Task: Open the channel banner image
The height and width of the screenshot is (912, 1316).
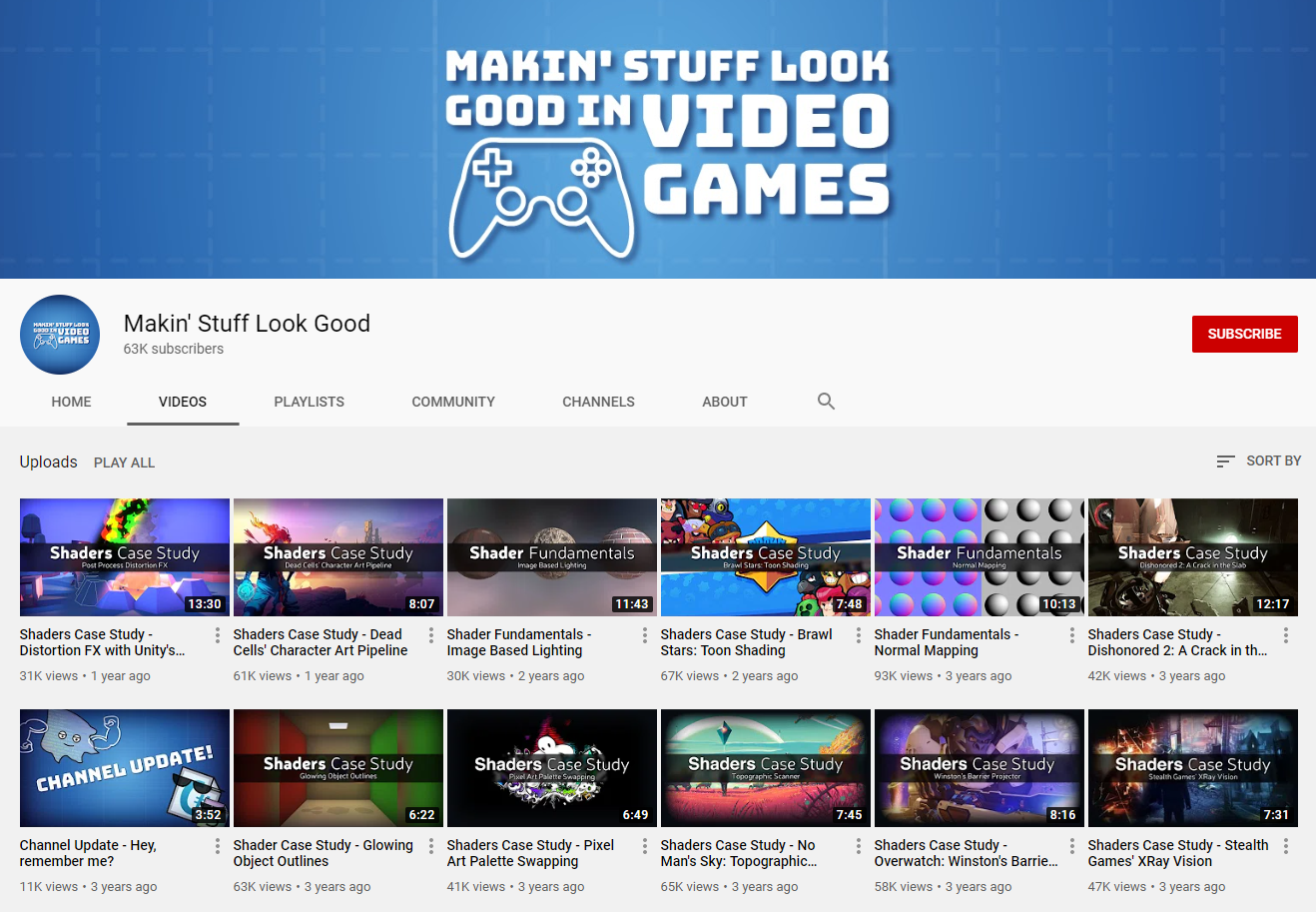Action: coord(658,139)
